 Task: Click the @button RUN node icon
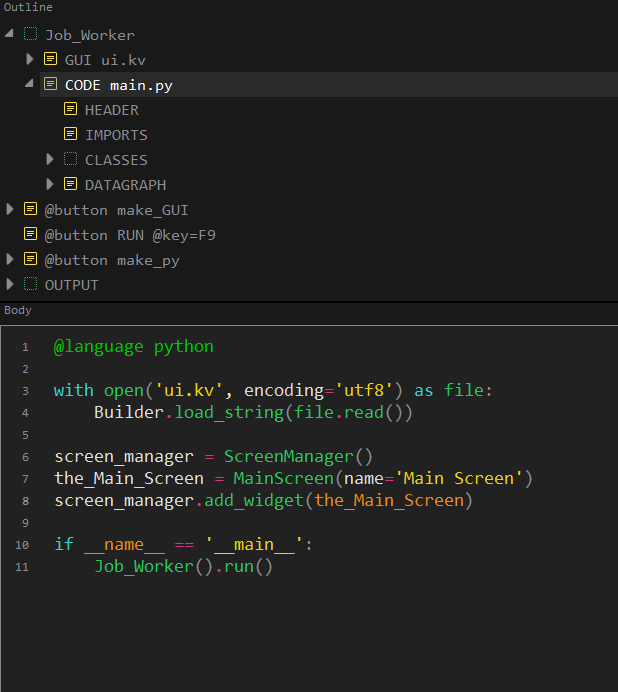(x=30, y=234)
